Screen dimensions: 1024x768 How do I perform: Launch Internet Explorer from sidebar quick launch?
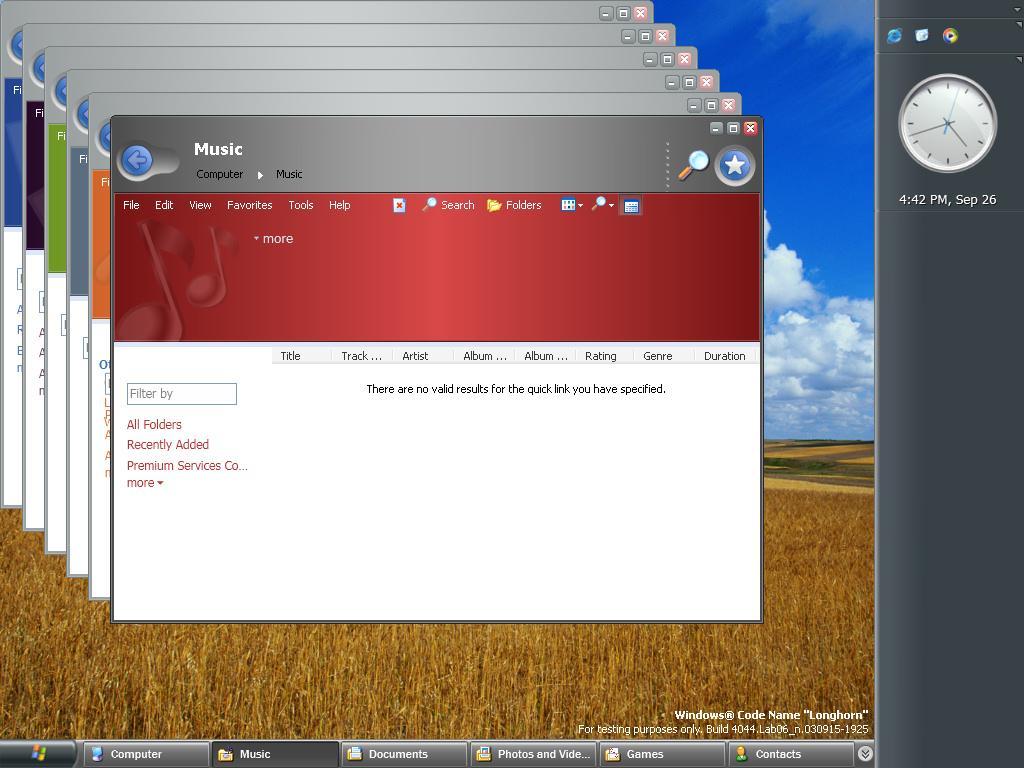[x=894, y=36]
